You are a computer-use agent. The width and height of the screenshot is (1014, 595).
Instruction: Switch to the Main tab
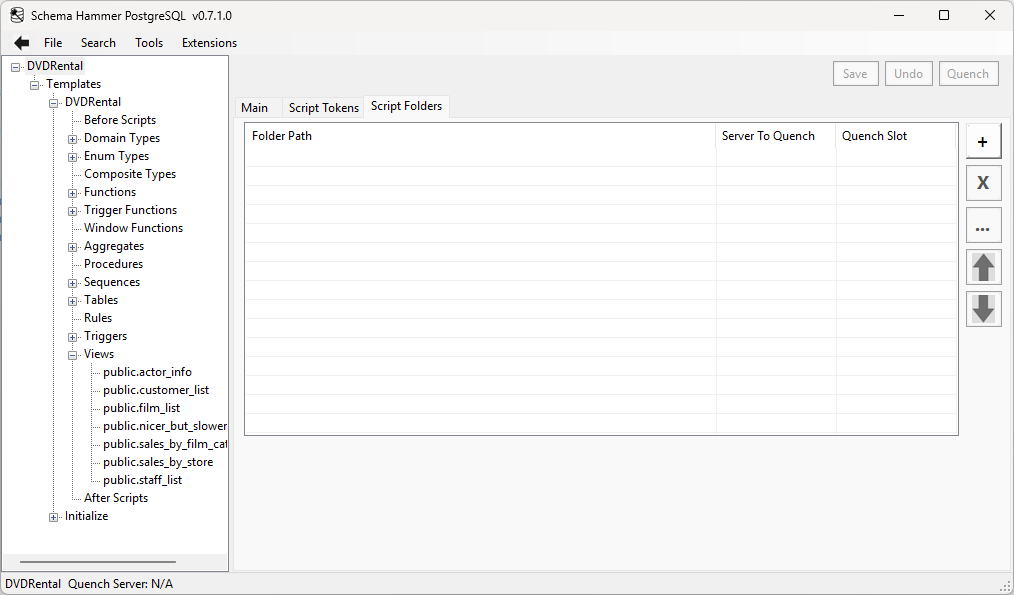click(x=256, y=106)
